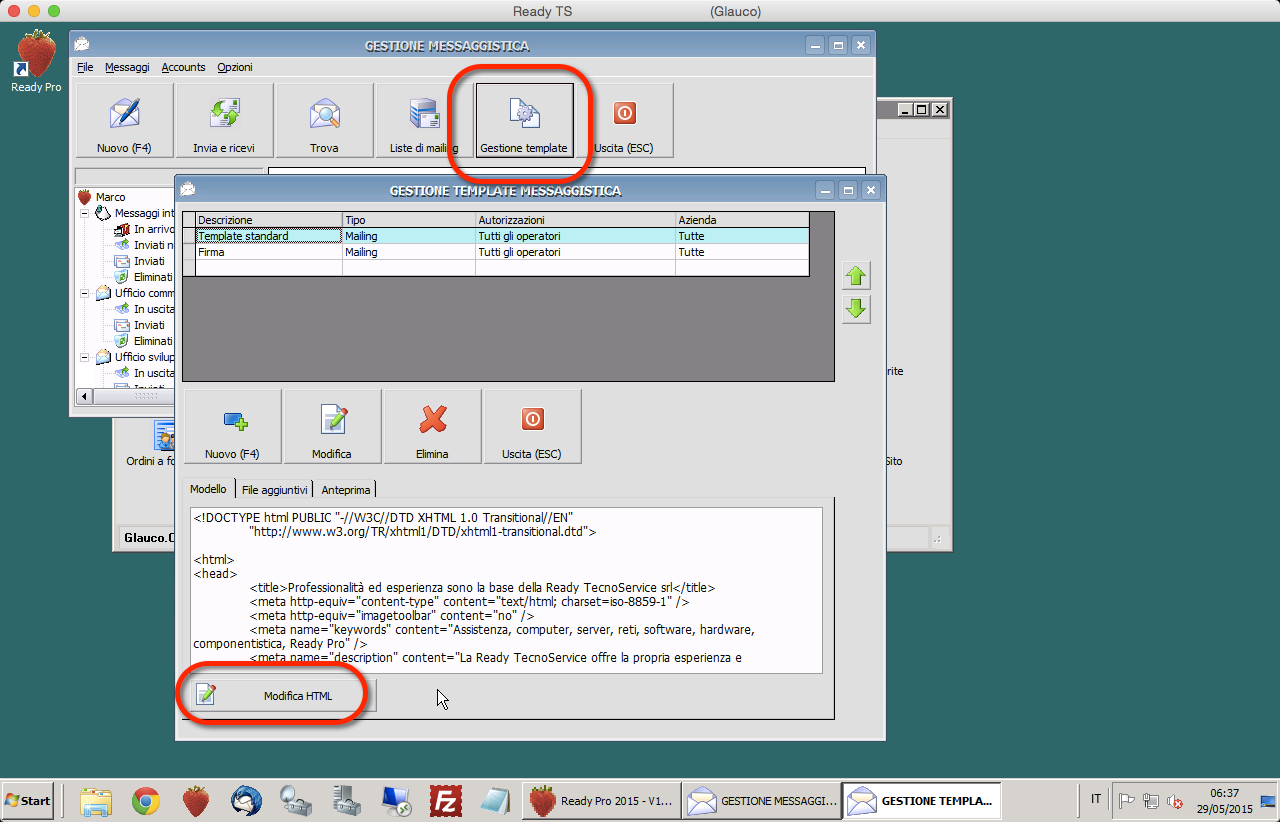Screen dimensions: 1280x822
Task: Launch Thunderbird from taskbar
Action: (x=246, y=801)
